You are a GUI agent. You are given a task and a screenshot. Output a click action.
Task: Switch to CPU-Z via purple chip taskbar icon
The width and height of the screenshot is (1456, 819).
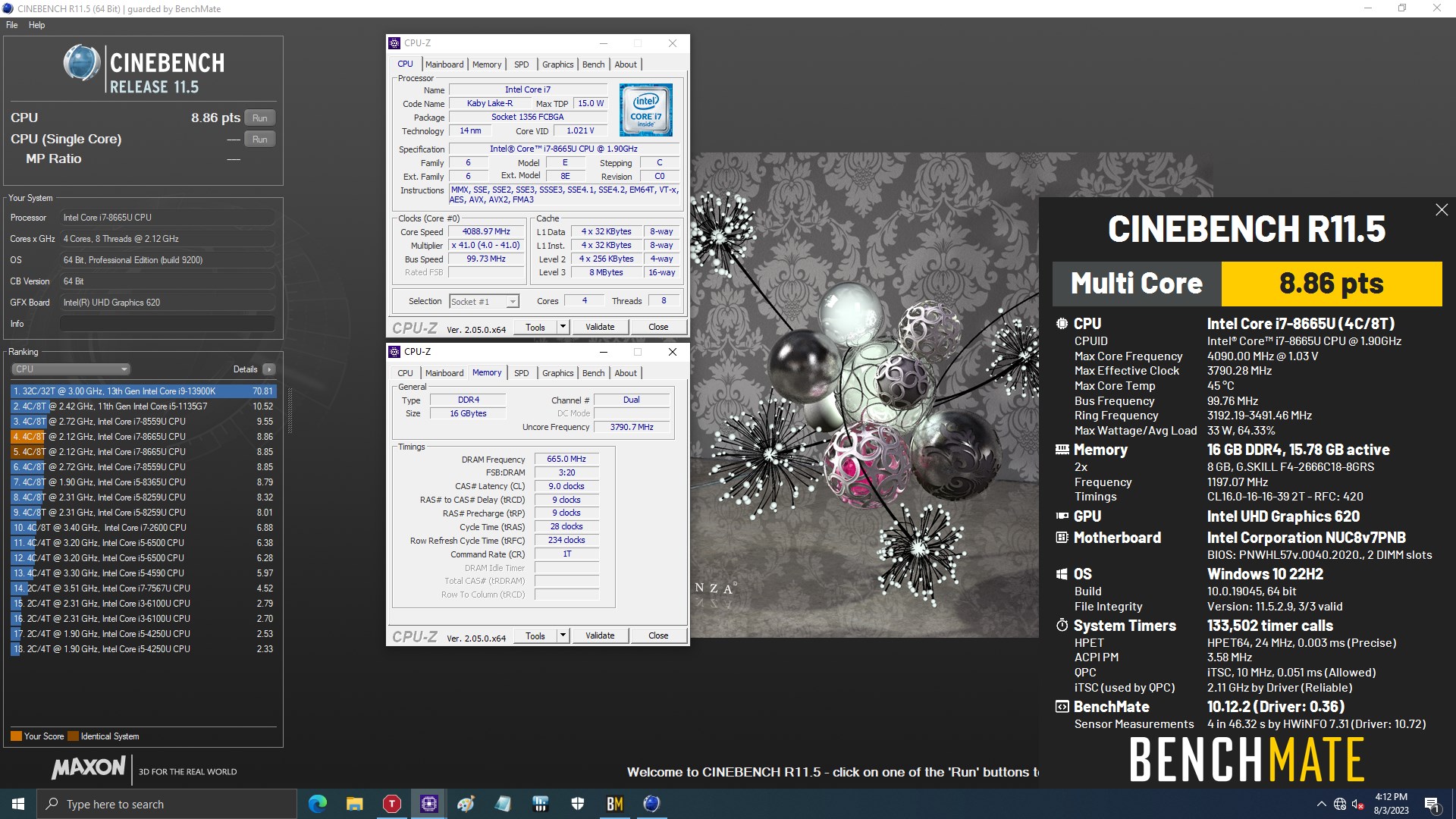pos(428,804)
